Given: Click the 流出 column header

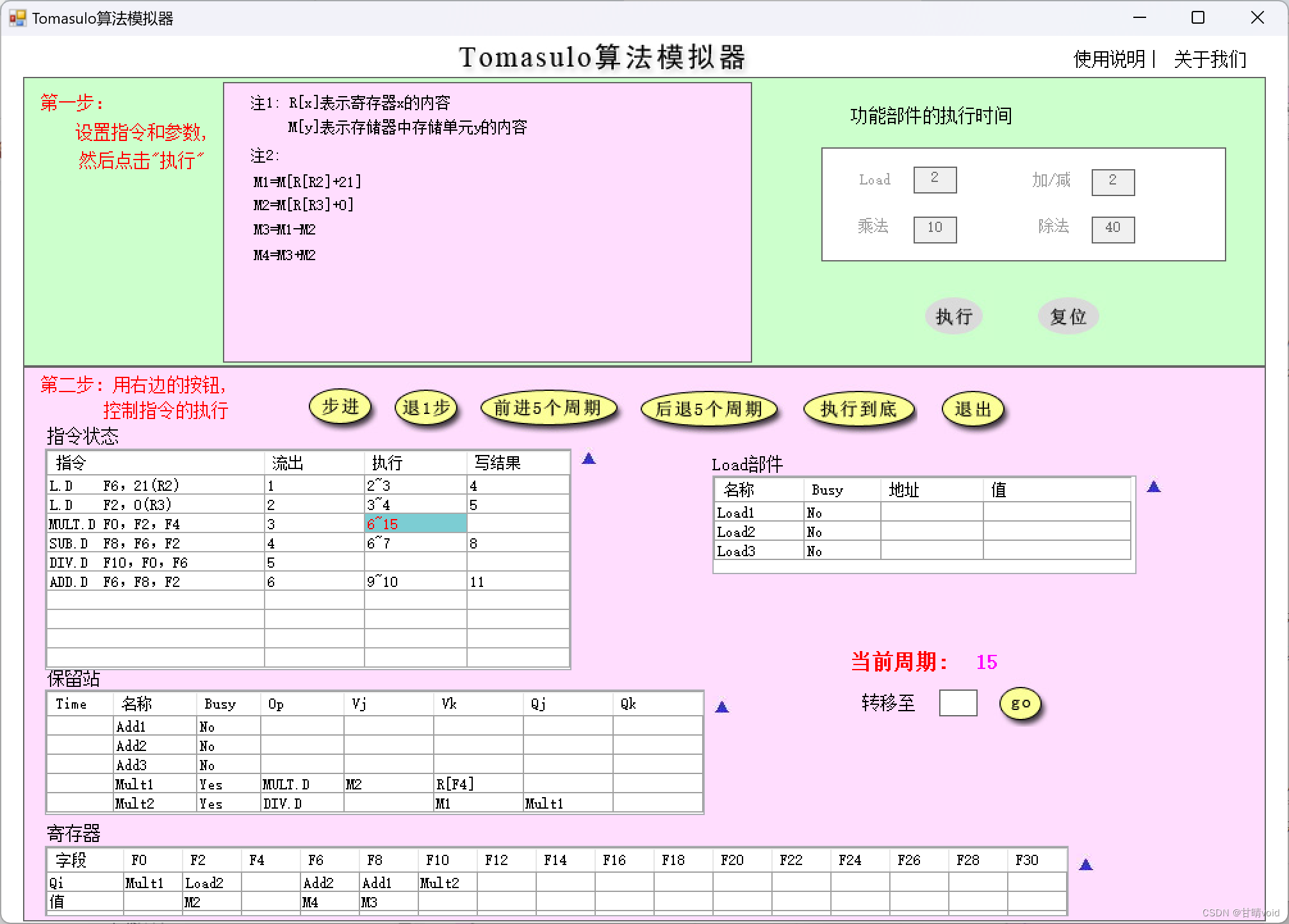Looking at the screenshot, I should click(315, 463).
